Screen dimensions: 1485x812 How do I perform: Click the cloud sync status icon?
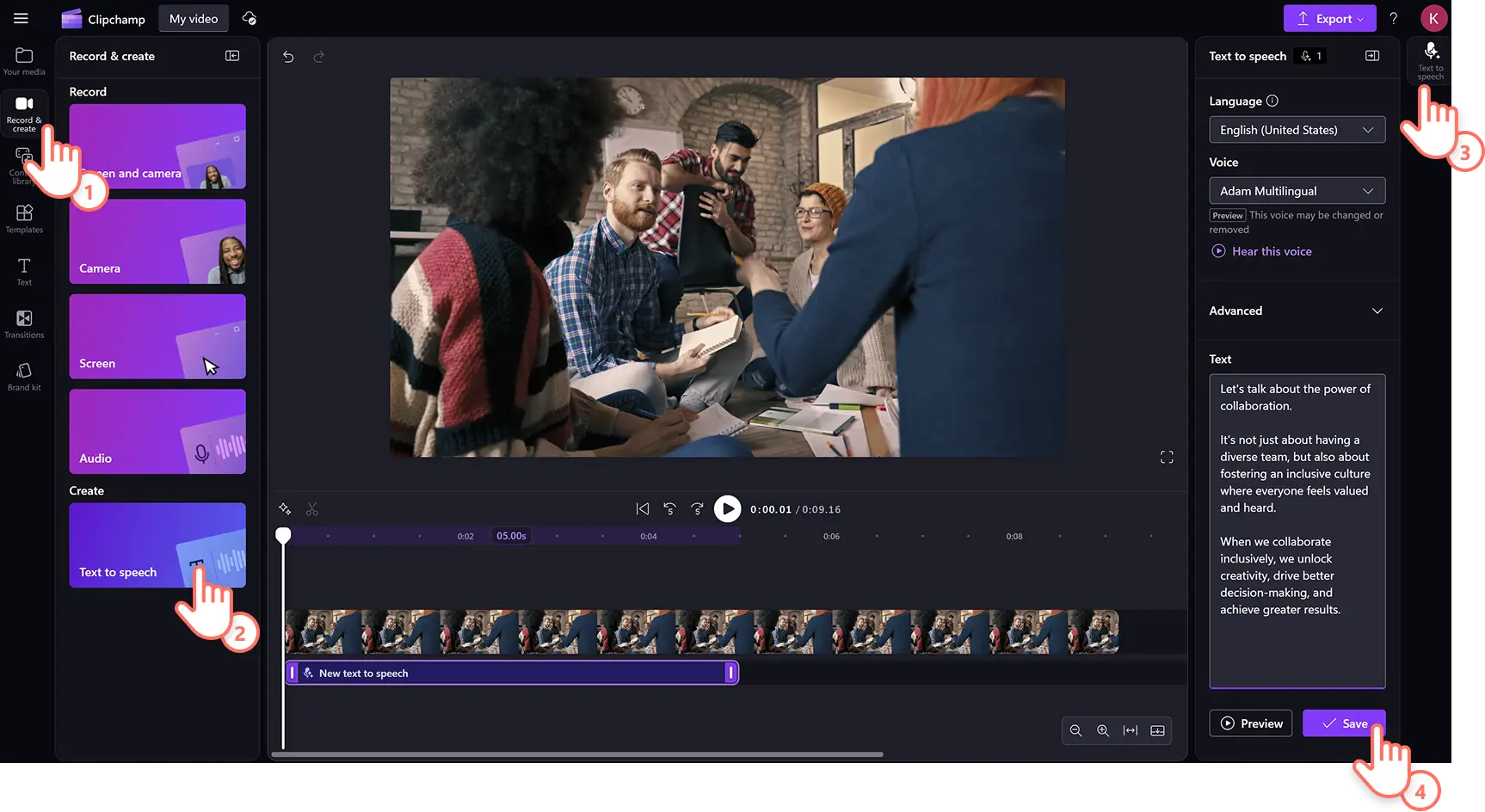(x=250, y=18)
